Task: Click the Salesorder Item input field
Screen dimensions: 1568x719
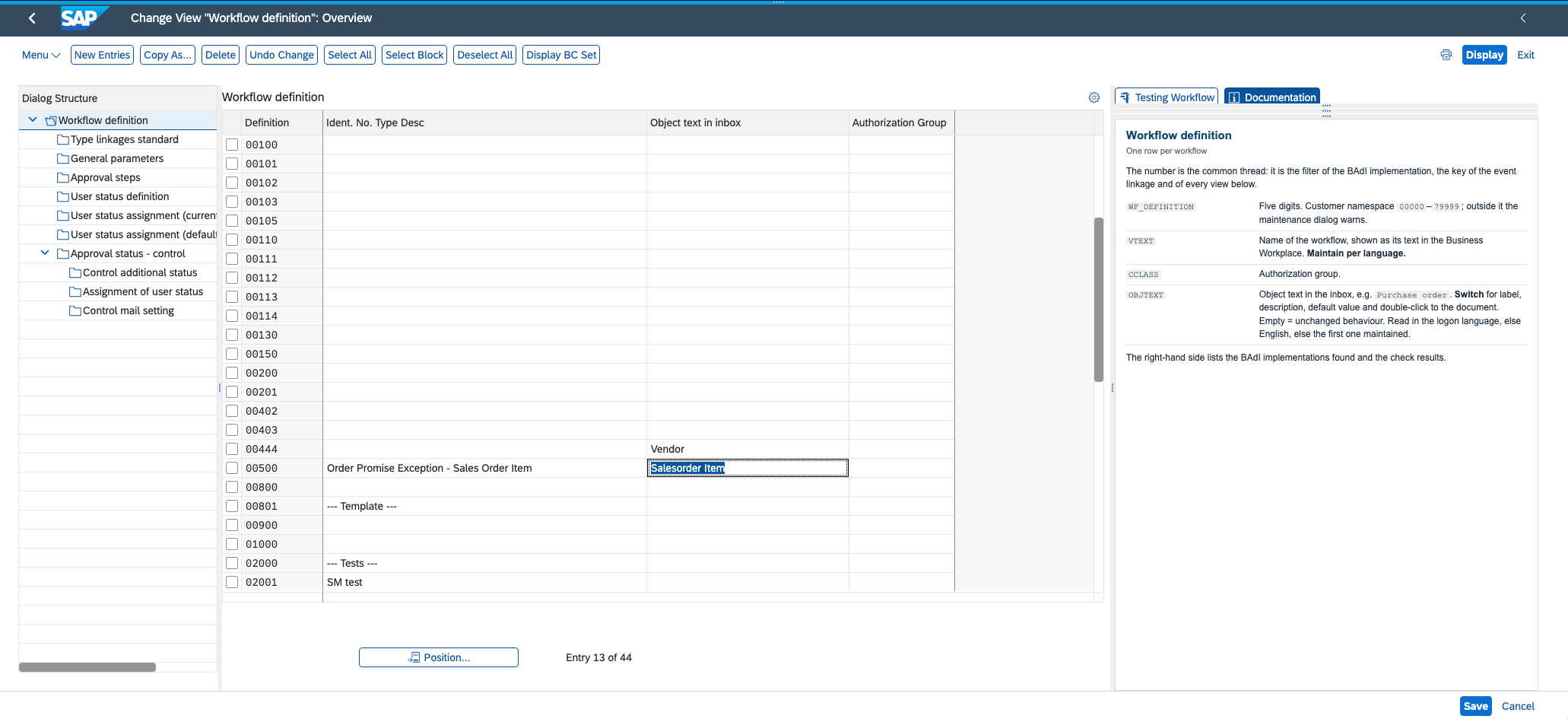Action: coord(747,468)
